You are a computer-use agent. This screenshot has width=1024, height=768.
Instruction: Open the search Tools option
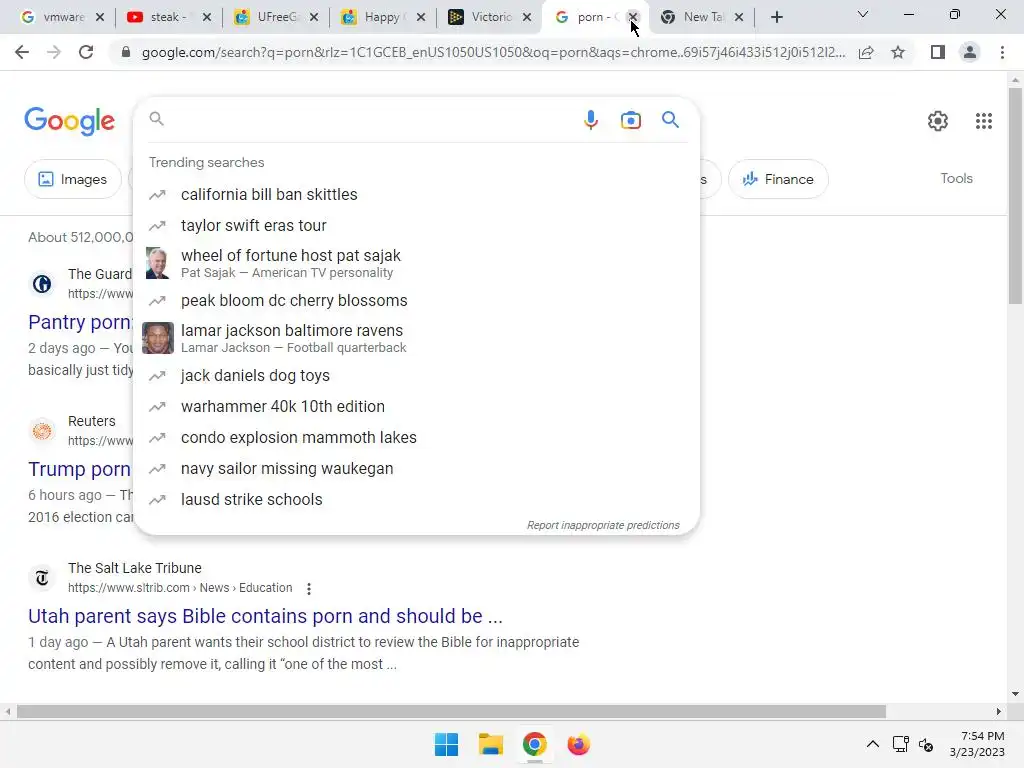tap(956, 178)
